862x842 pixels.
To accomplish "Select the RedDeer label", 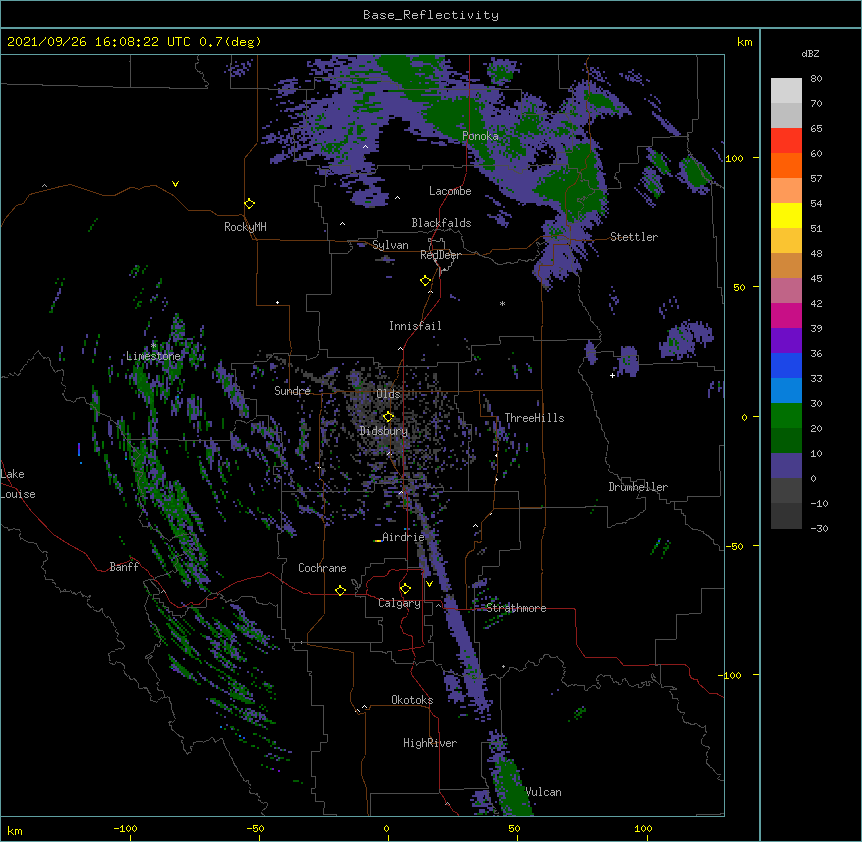I will click(x=440, y=255).
